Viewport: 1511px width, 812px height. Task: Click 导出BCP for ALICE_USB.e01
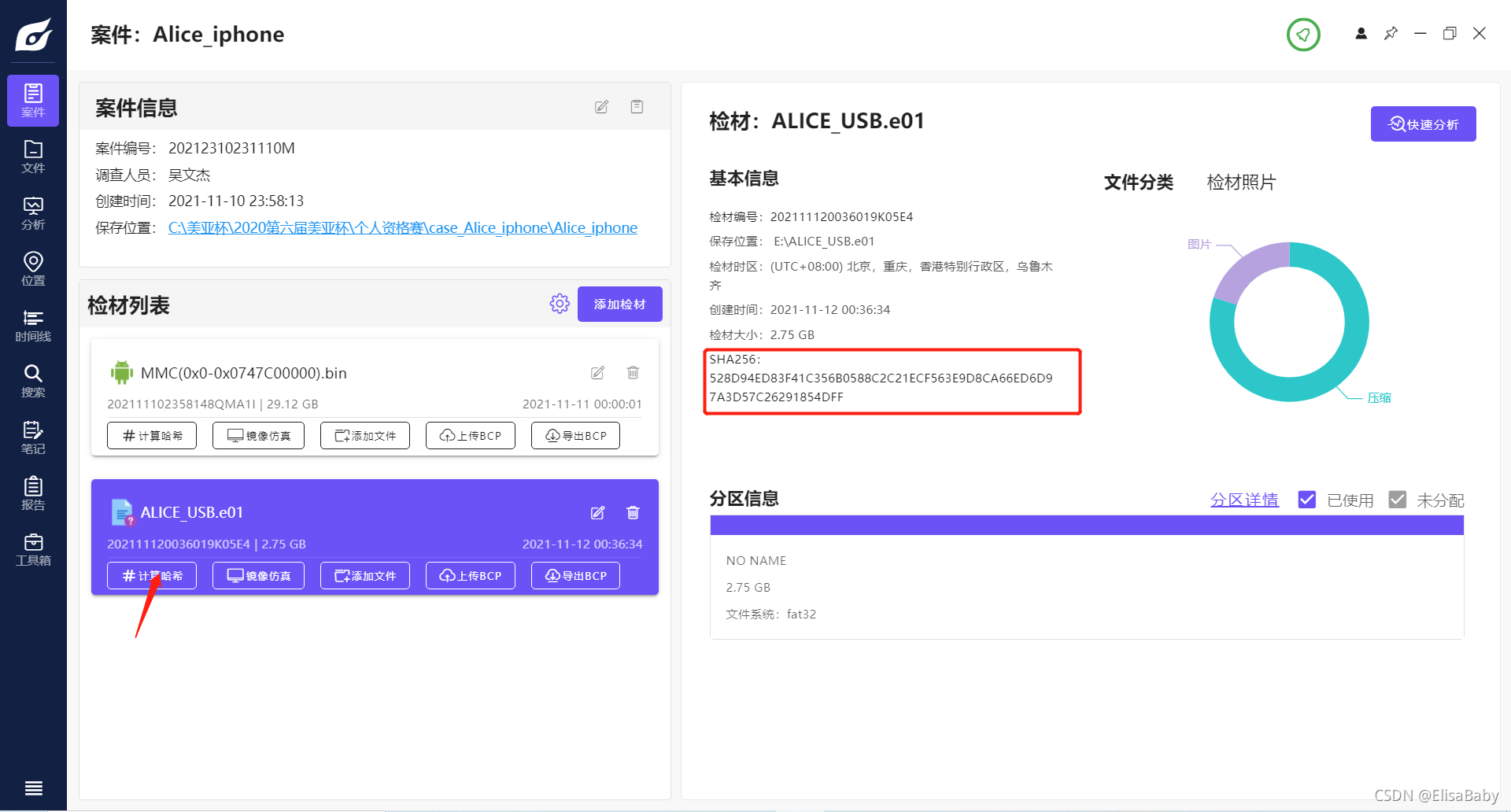coord(575,576)
